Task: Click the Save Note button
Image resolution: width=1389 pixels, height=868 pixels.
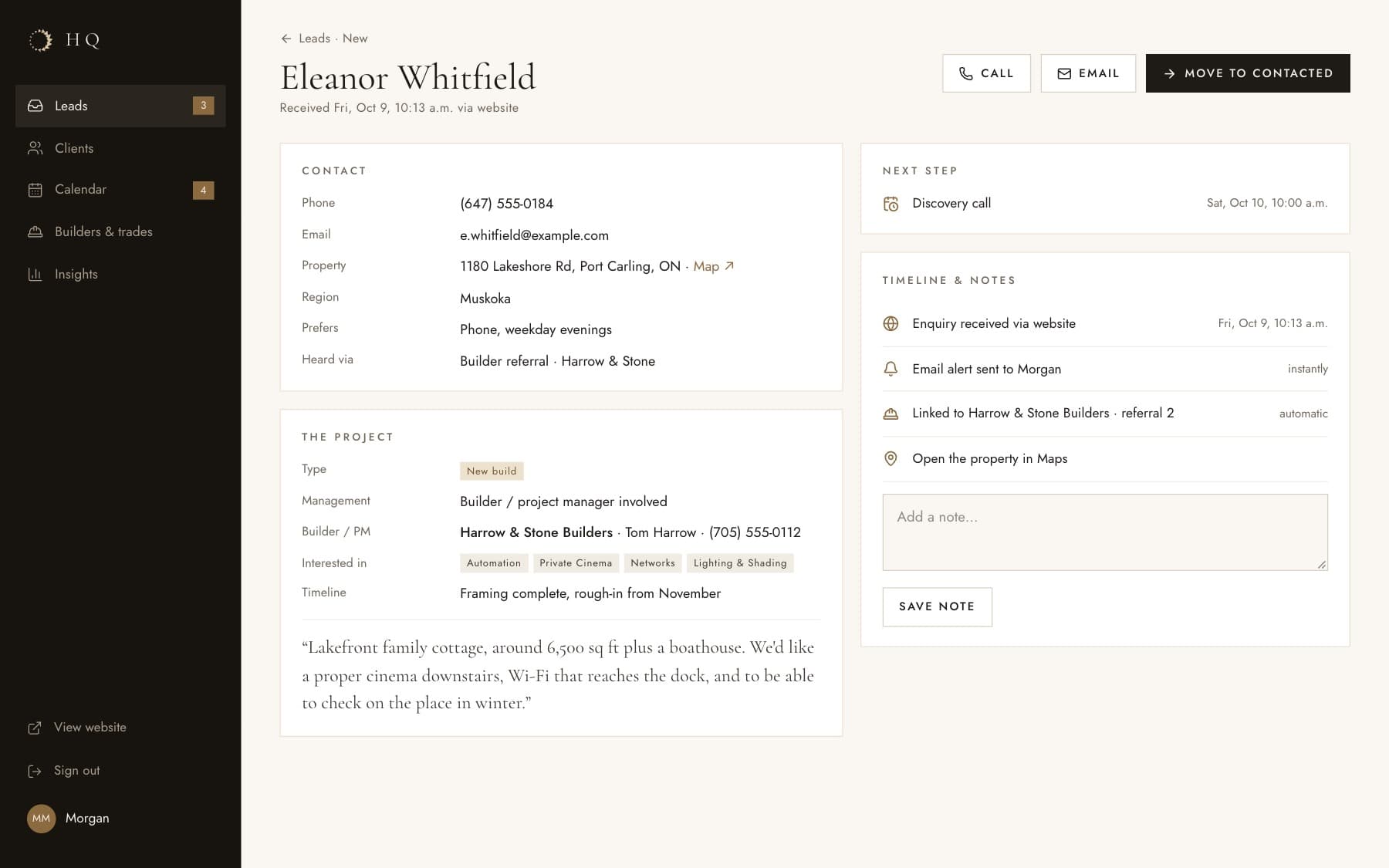Action: 937,606
